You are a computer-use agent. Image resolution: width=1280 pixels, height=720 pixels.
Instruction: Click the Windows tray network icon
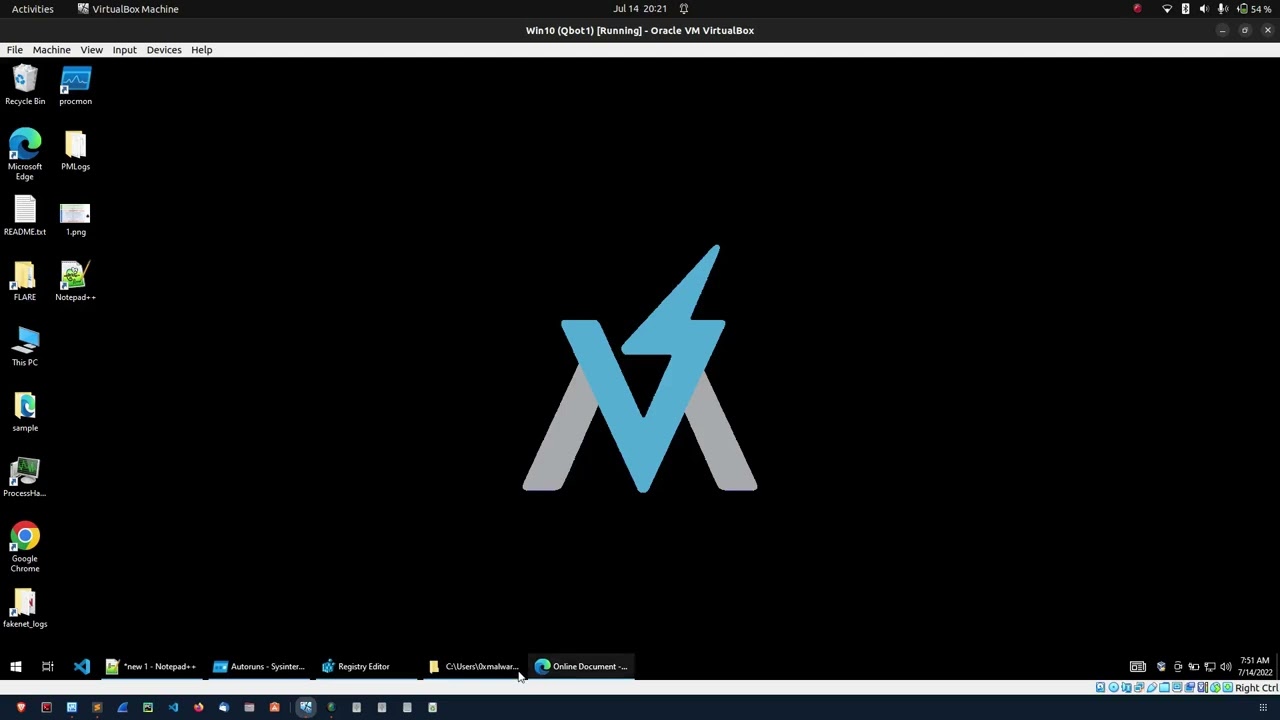coord(1210,667)
